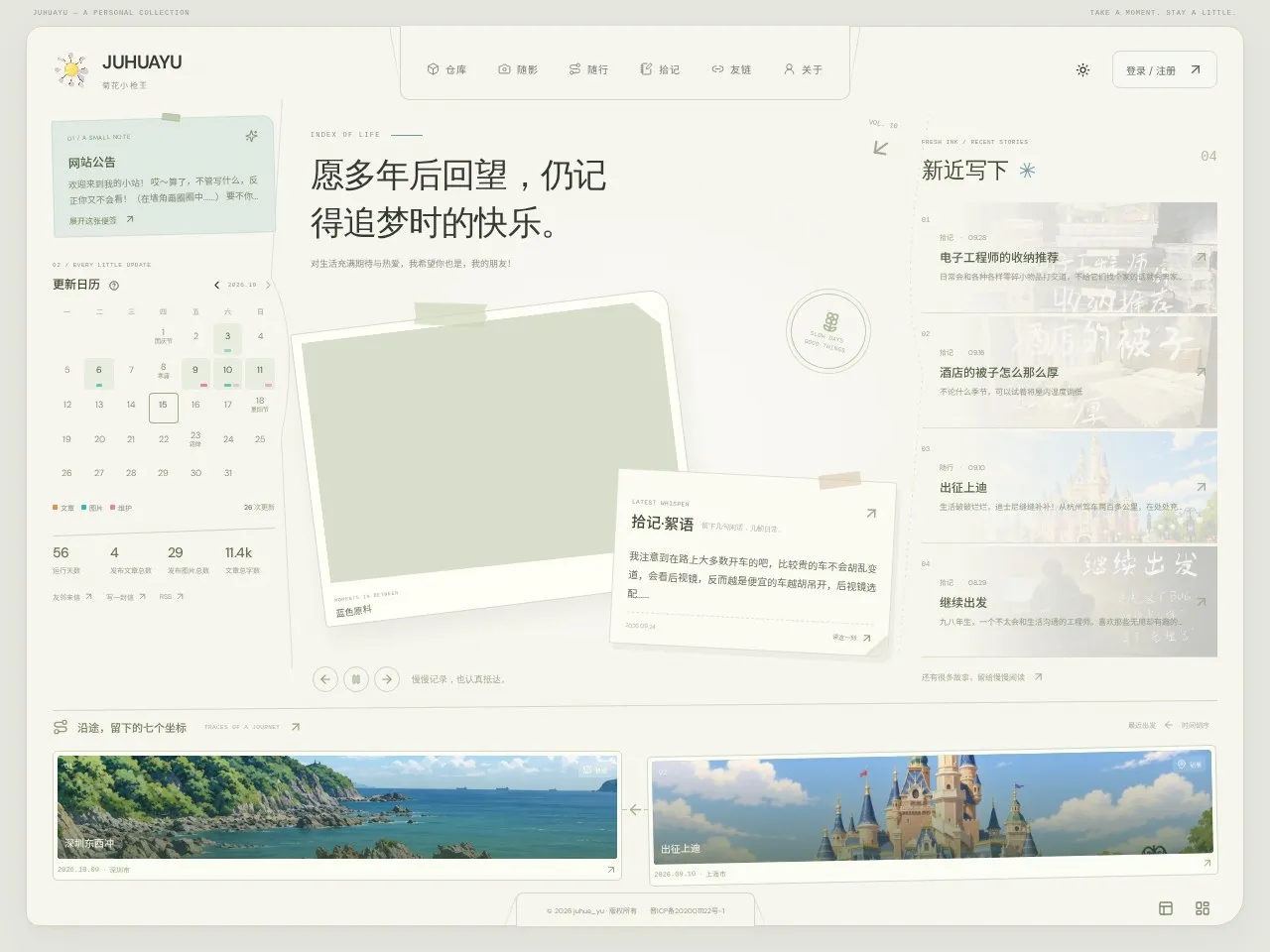
Task: Click the 登录 / 注册 button
Action: 1164,70
